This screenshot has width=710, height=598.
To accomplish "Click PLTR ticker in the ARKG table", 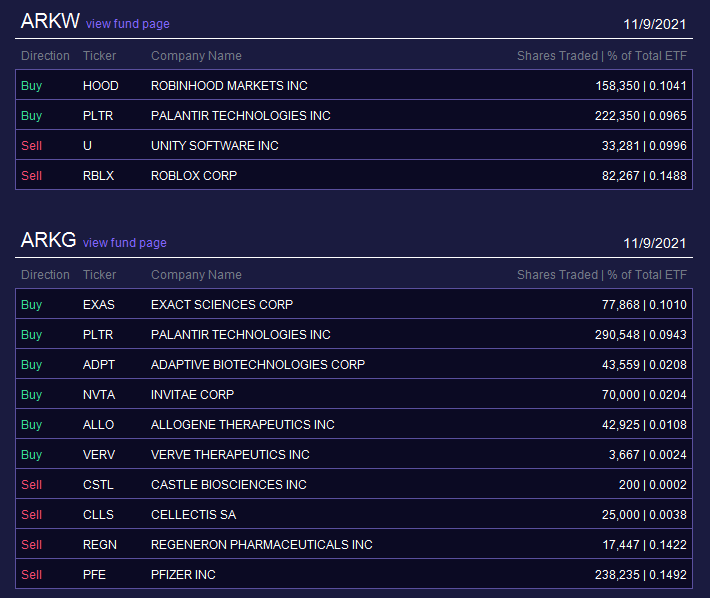I will point(98,335).
